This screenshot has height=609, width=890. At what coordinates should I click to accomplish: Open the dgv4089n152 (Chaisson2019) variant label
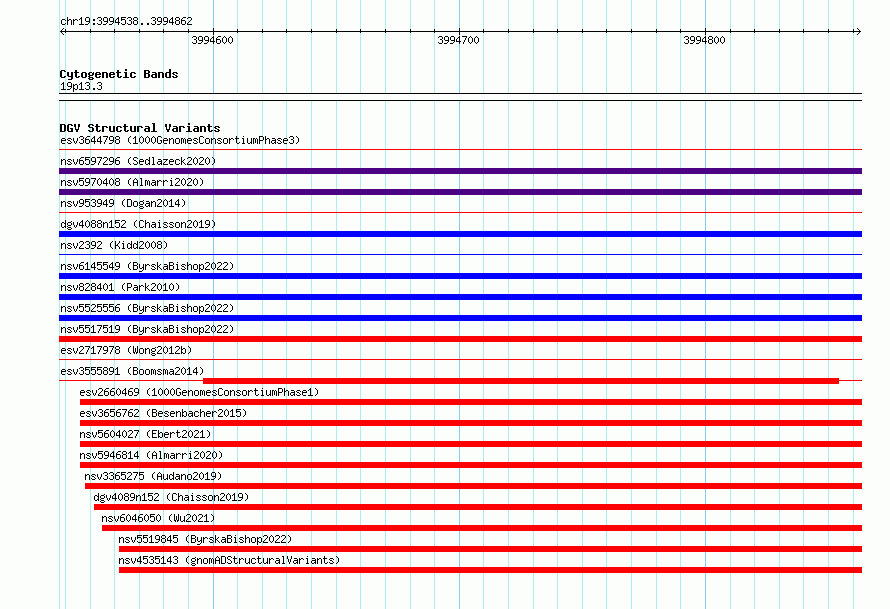click(171, 497)
